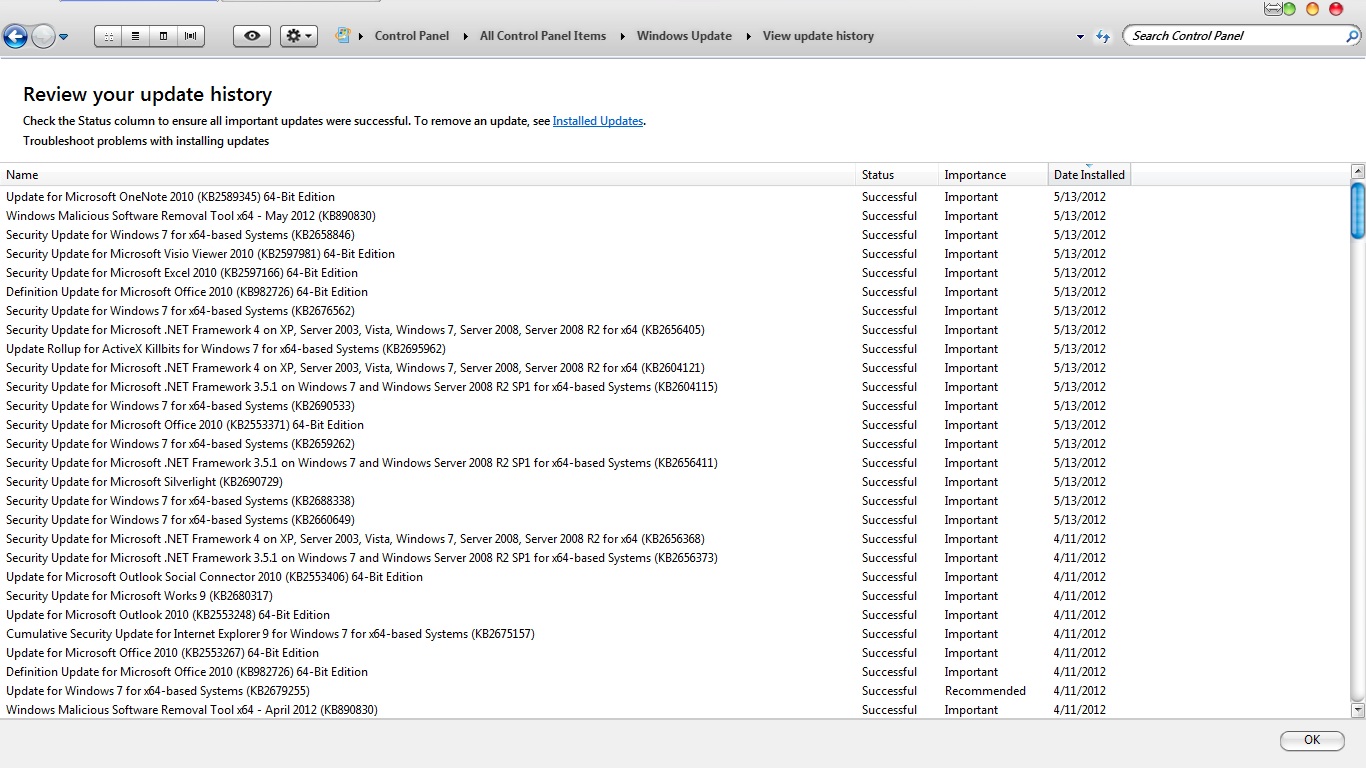Switch to the list view button

coord(135,36)
